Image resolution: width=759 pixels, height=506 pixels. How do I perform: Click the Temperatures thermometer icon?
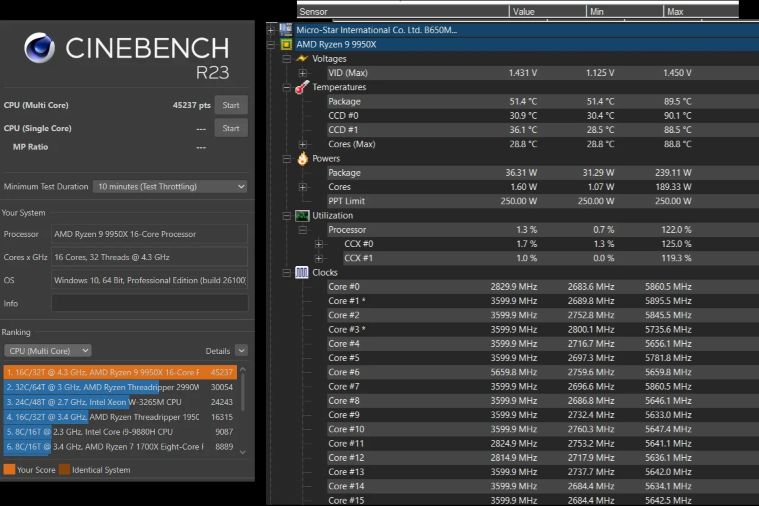(302, 87)
